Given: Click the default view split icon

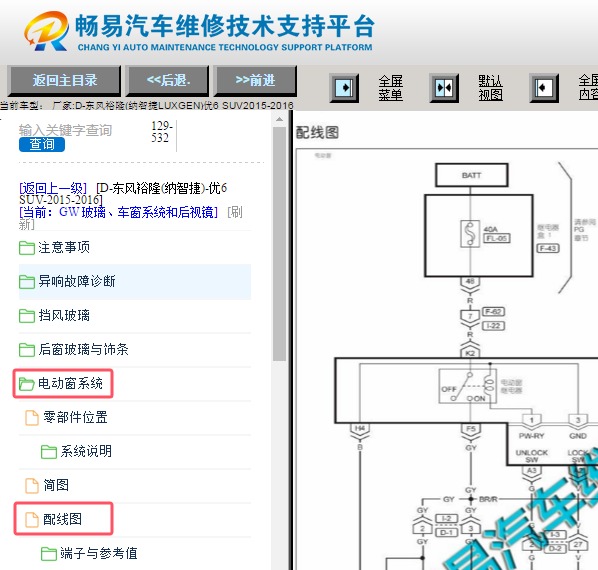Looking at the screenshot, I should tap(444, 88).
